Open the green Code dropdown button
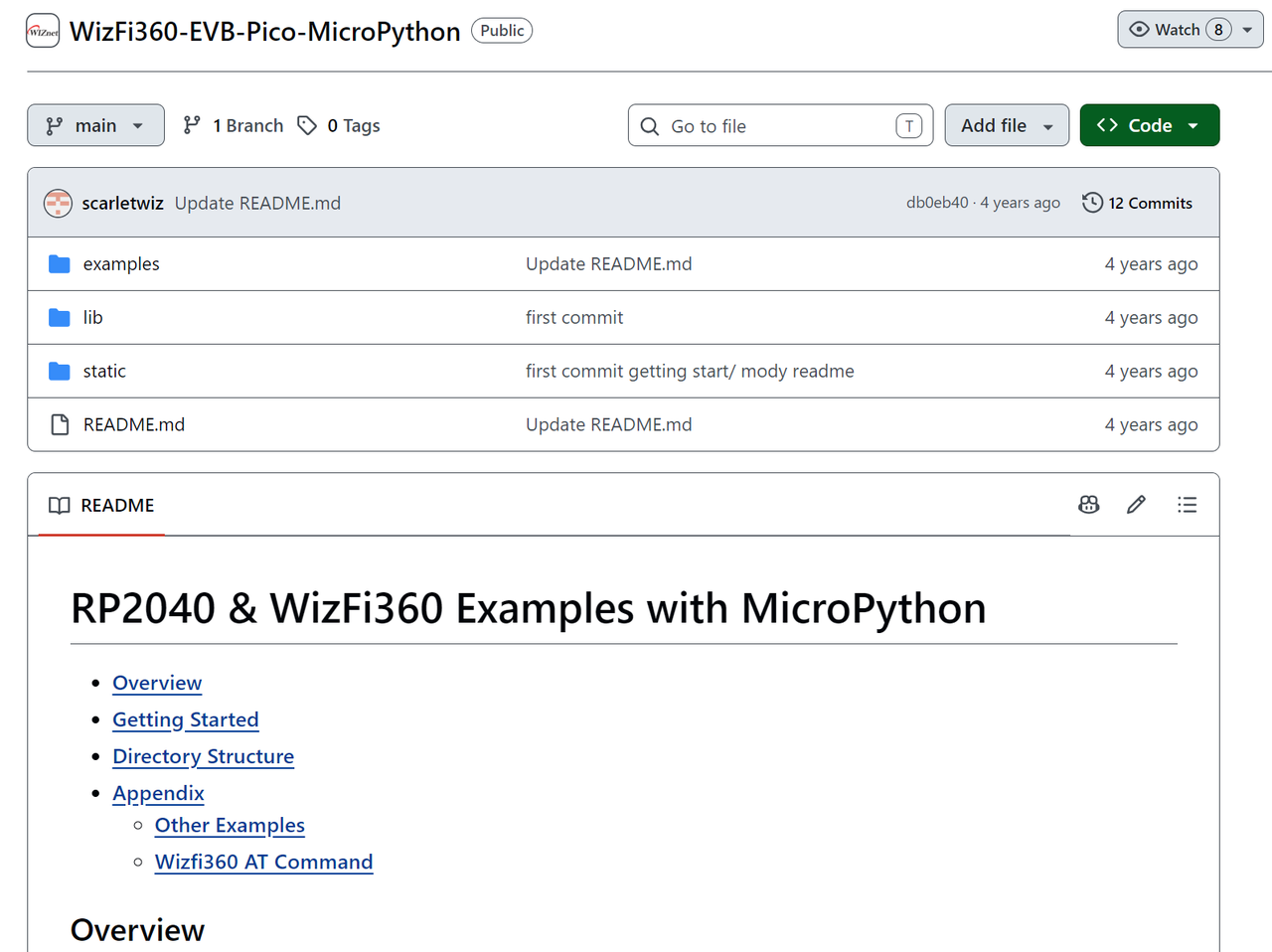 click(x=1150, y=125)
